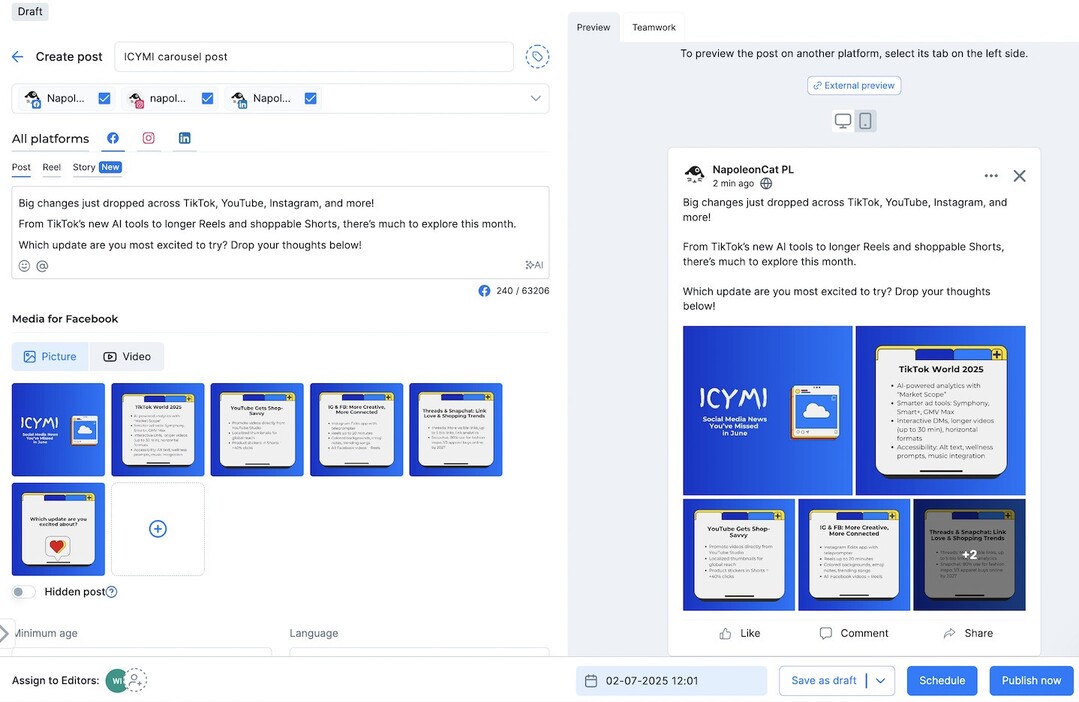The image size is (1079, 702).
Task: Click Share in the post preview
Action: coord(968,633)
